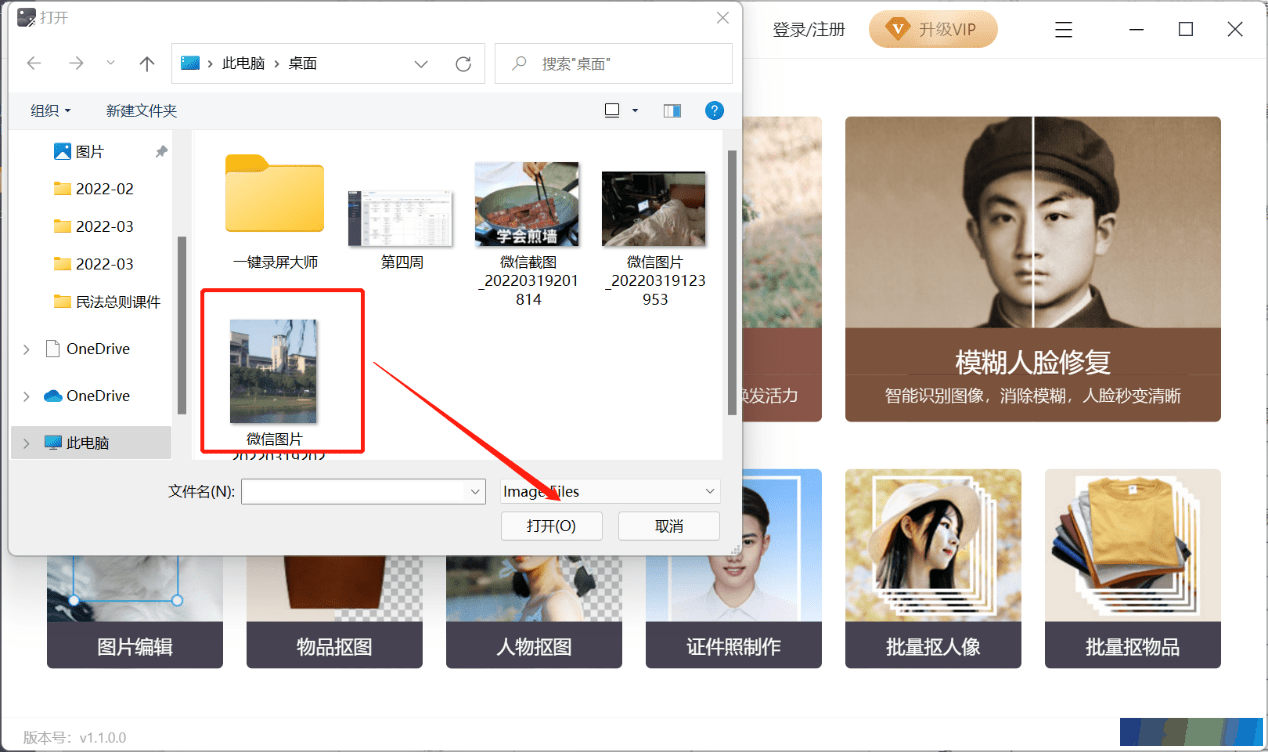
Task: Open the 证件照制作 feature
Action: pyautogui.click(x=734, y=568)
